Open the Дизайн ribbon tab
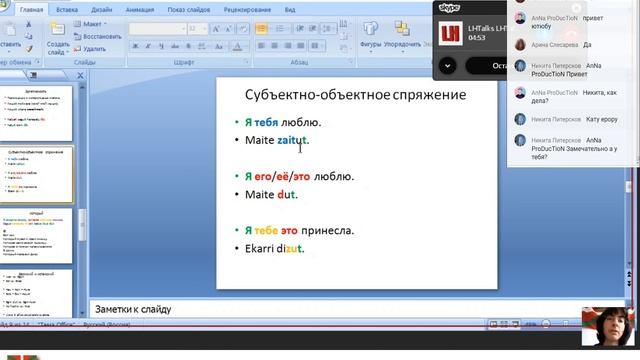The height and width of the screenshot is (360, 640). pyautogui.click(x=102, y=9)
